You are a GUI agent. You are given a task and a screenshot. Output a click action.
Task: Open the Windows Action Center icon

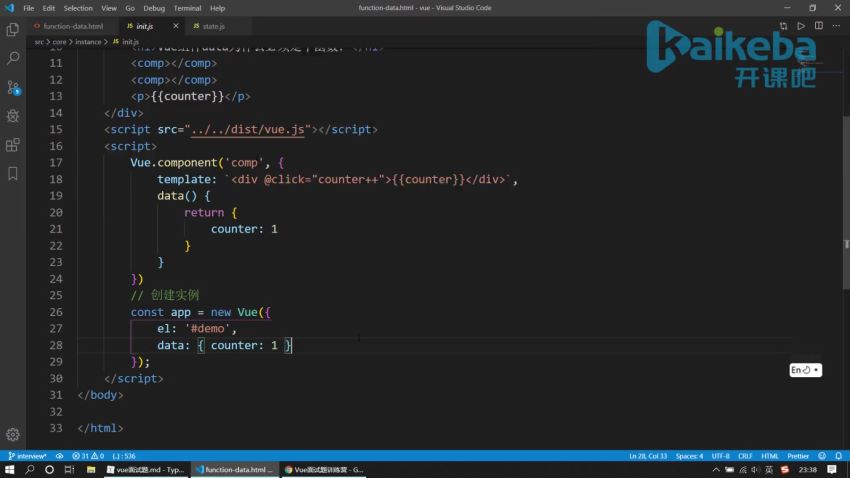pyautogui.click(x=832, y=470)
